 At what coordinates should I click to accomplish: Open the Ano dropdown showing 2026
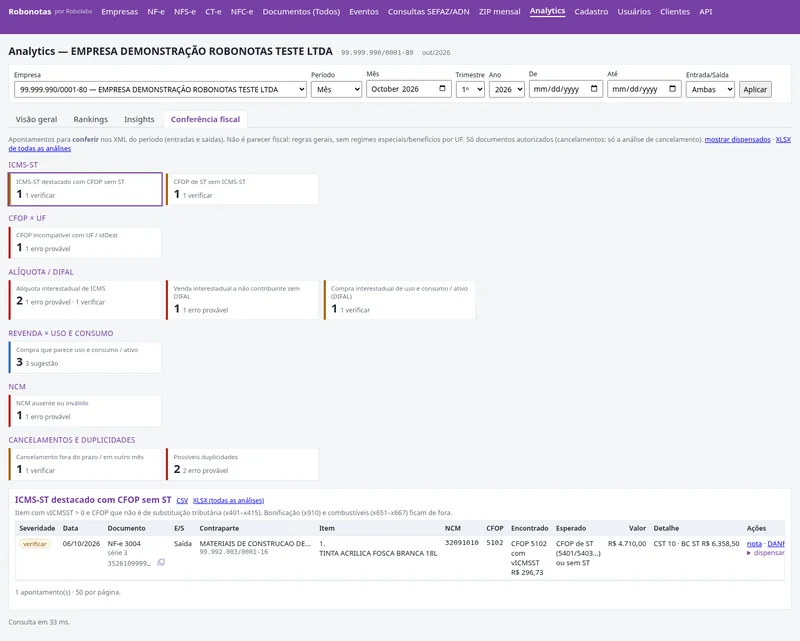(507, 89)
